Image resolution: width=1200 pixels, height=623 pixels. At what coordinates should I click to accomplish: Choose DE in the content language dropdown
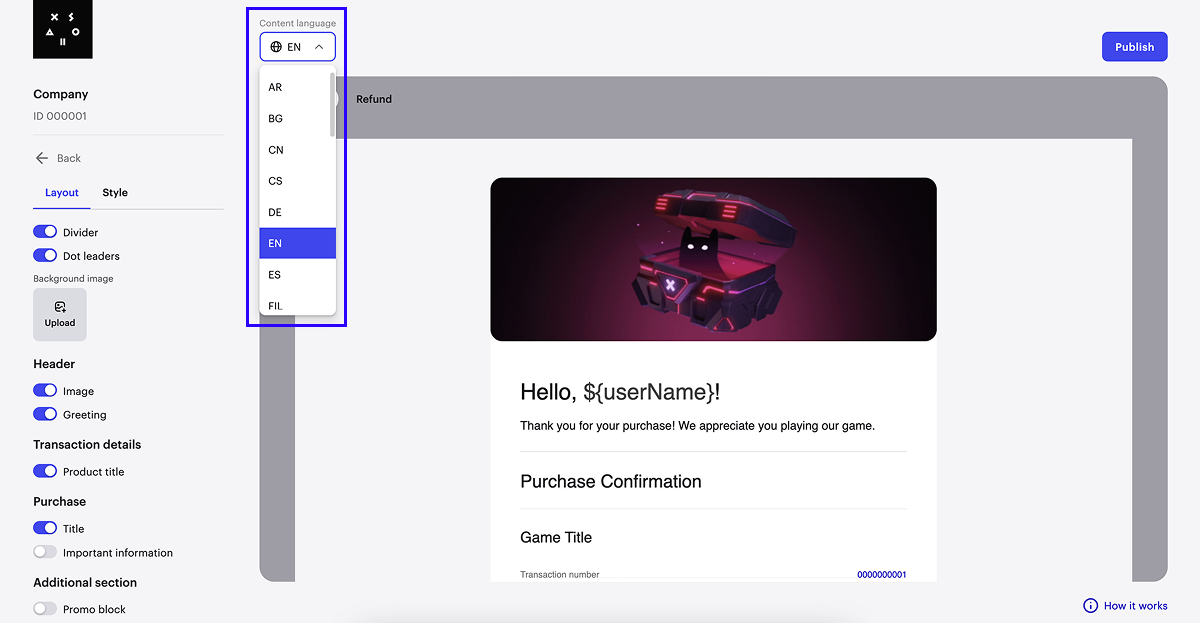(276, 212)
